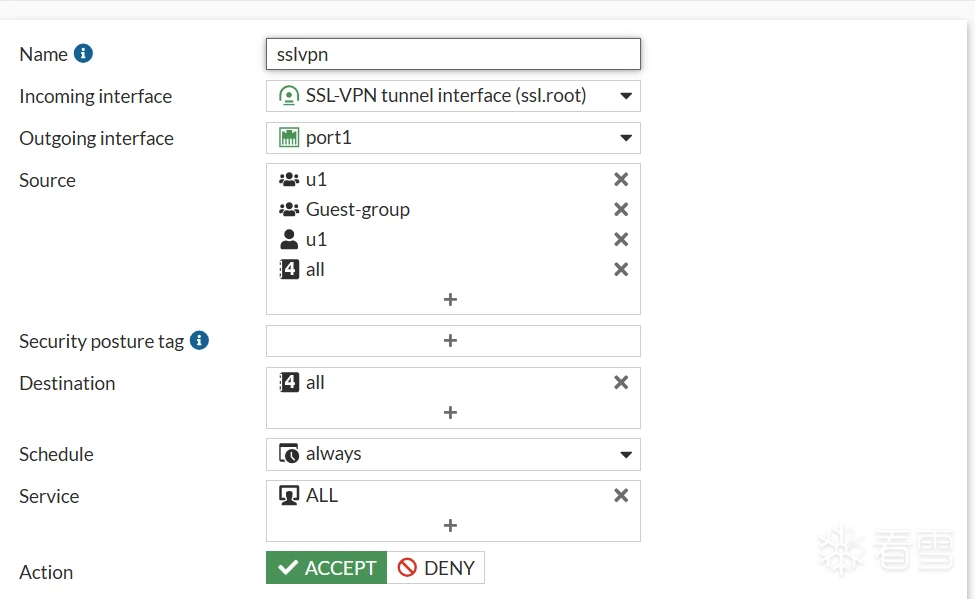Select the ACCEPT action
The width and height of the screenshot is (975, 599).
[x=326, y=567]
